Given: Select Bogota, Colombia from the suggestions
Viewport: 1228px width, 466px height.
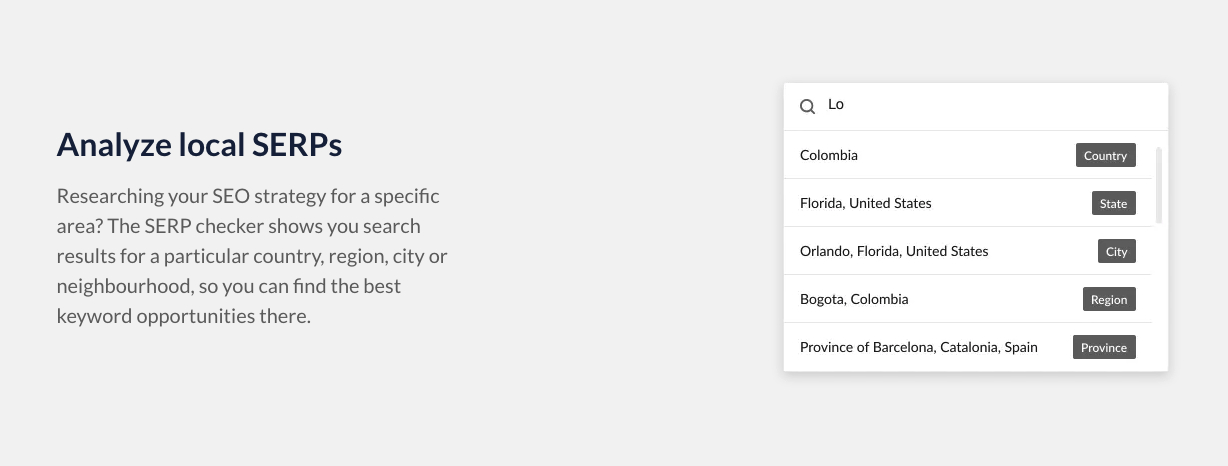Looking at the screenshot, I should click(x=968, y=299).
